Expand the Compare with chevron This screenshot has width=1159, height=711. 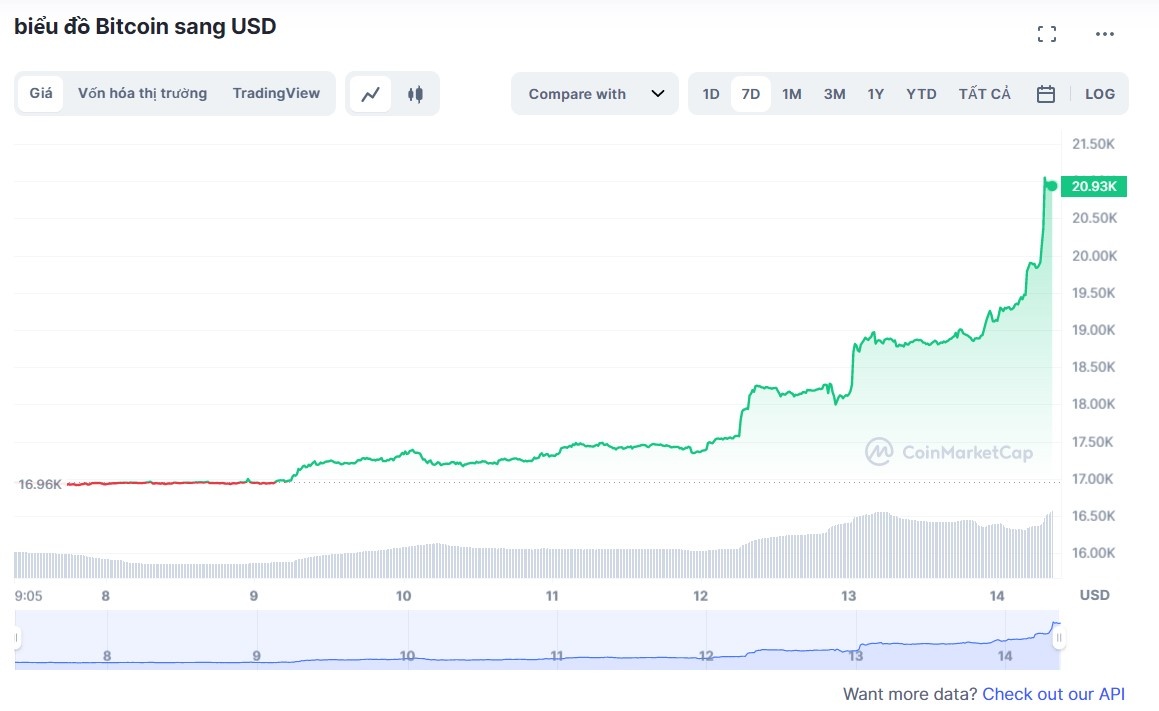(x=658, y=93)
